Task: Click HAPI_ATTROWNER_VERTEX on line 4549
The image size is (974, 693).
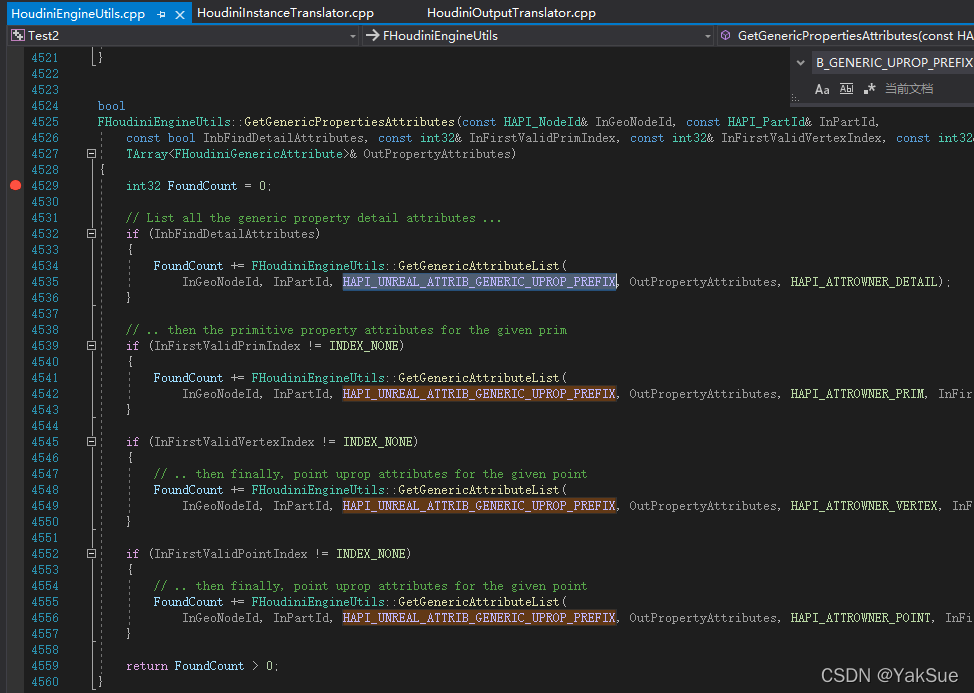Action: 863,505
